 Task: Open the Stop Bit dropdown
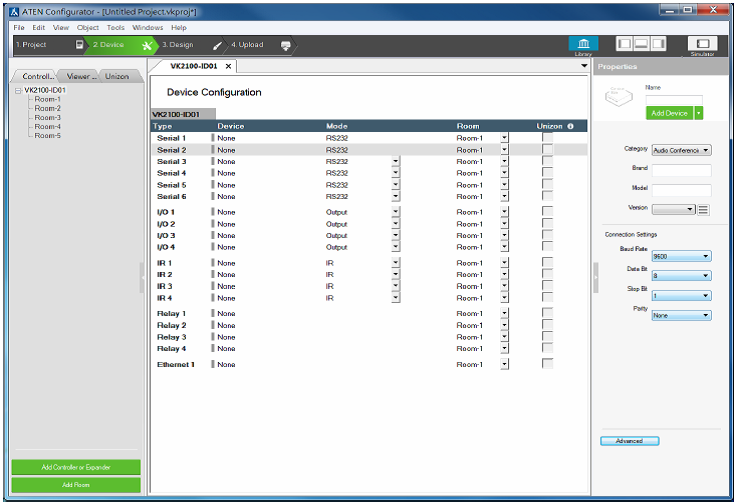pyautogui.click(x=682, y=296)
